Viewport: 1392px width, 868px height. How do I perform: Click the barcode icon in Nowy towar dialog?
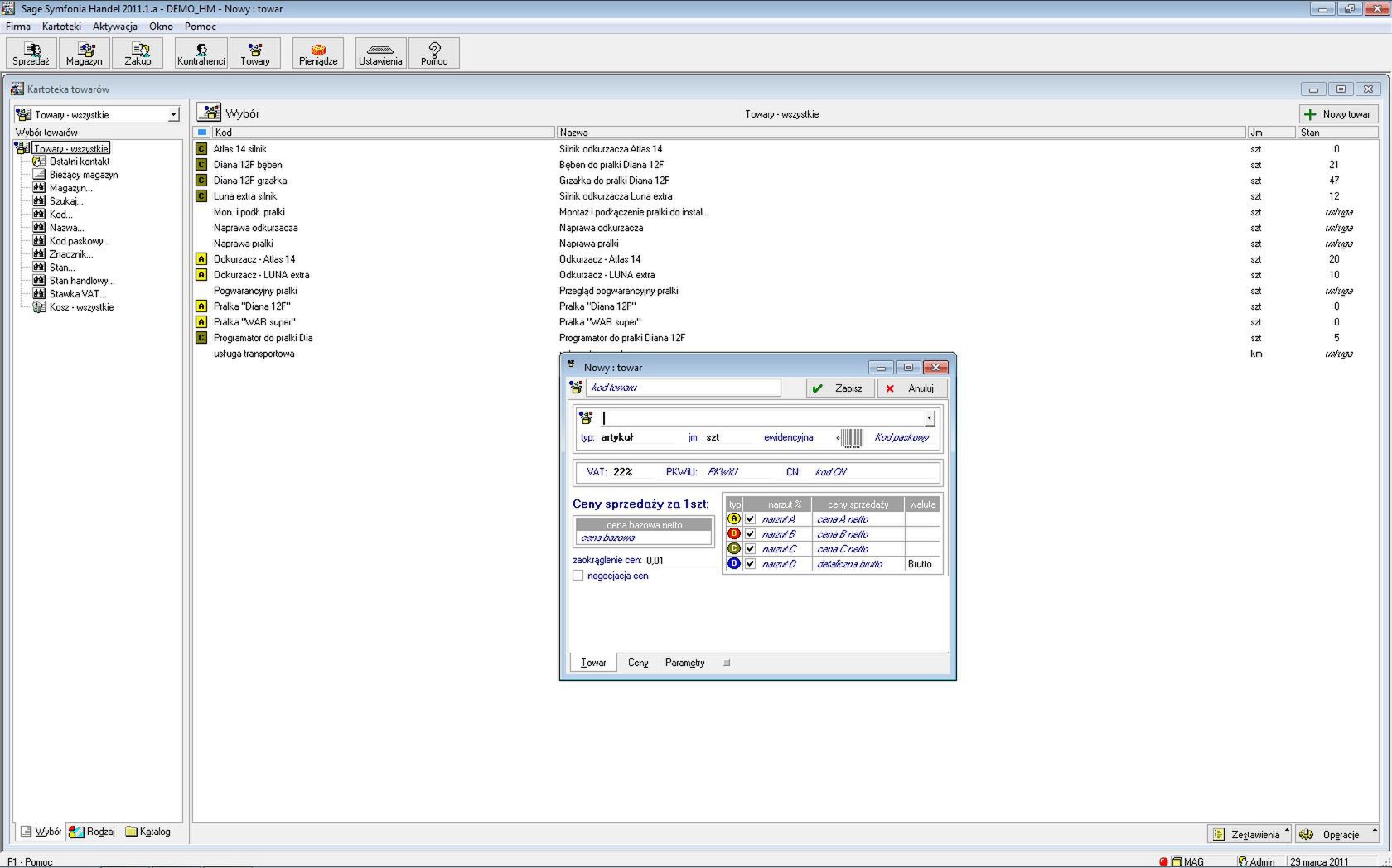pos(851,438)
